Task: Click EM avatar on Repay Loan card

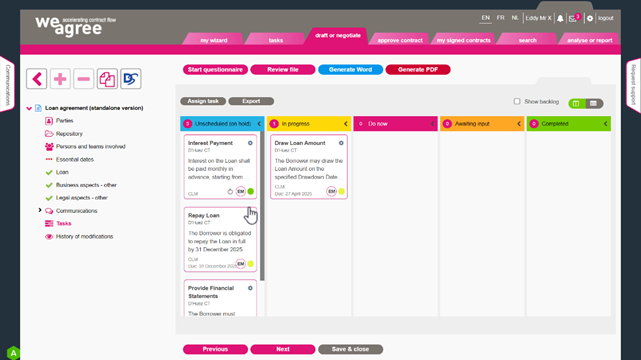Action: [x=241, y=264]
